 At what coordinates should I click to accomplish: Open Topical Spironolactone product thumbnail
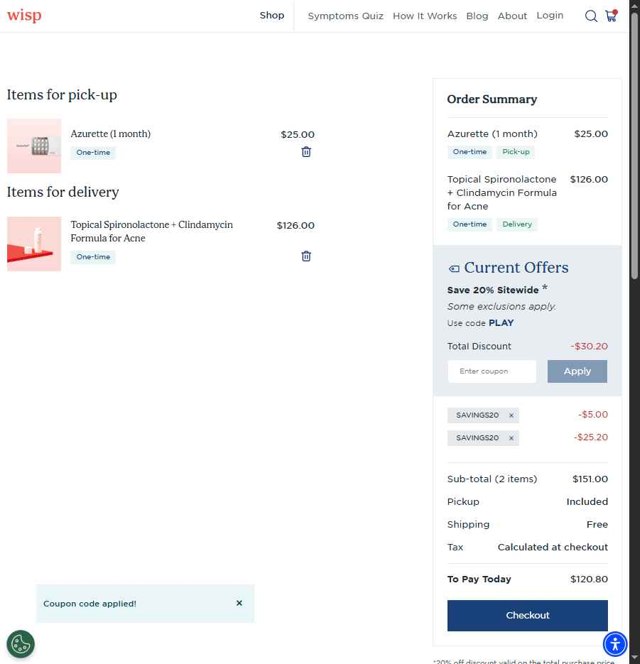(34, 244)
